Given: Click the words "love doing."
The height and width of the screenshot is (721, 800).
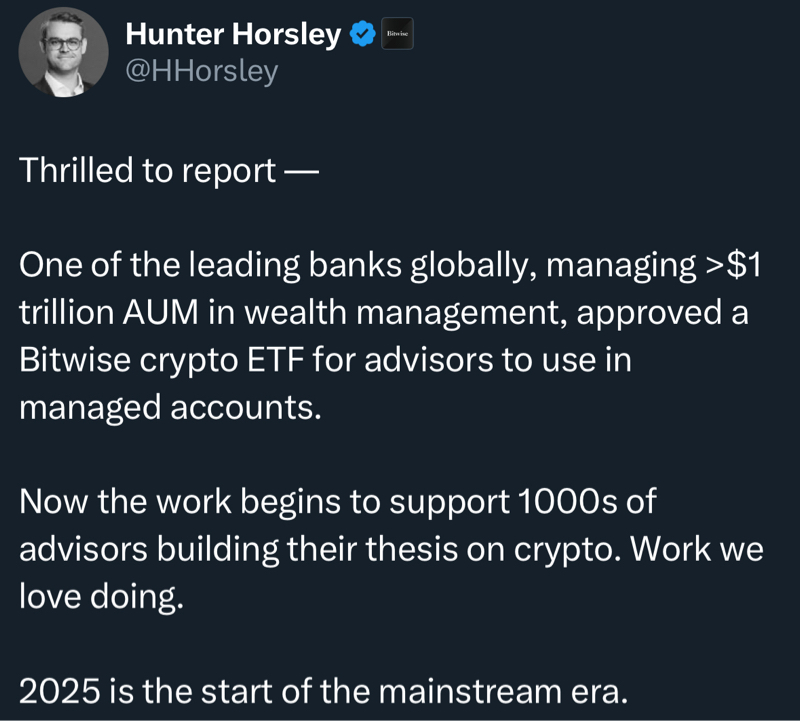Looking at the screenshot, I should click(102, 595).
